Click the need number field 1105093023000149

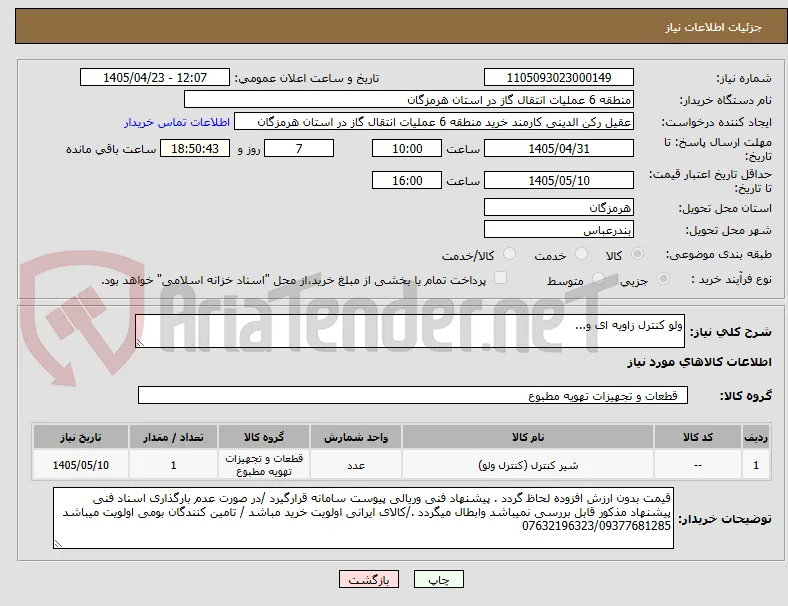click(x=558, y=77)
